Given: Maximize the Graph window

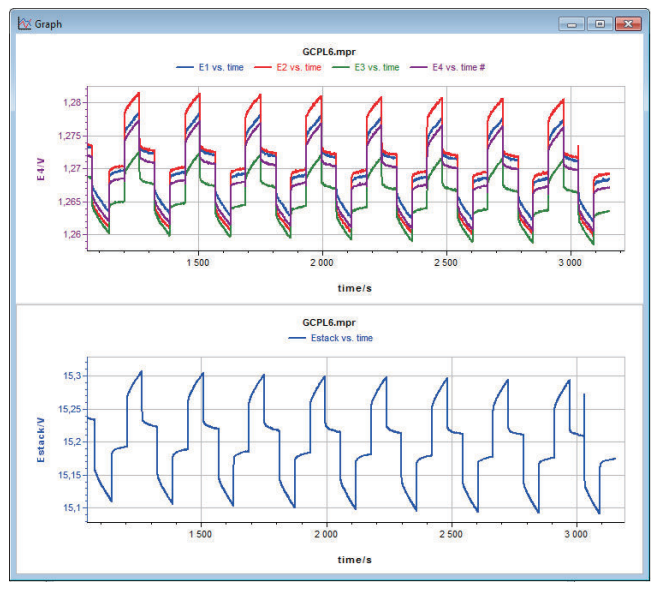Looking at the screenshot, I should pyautogui.click(x=599, y=23).
